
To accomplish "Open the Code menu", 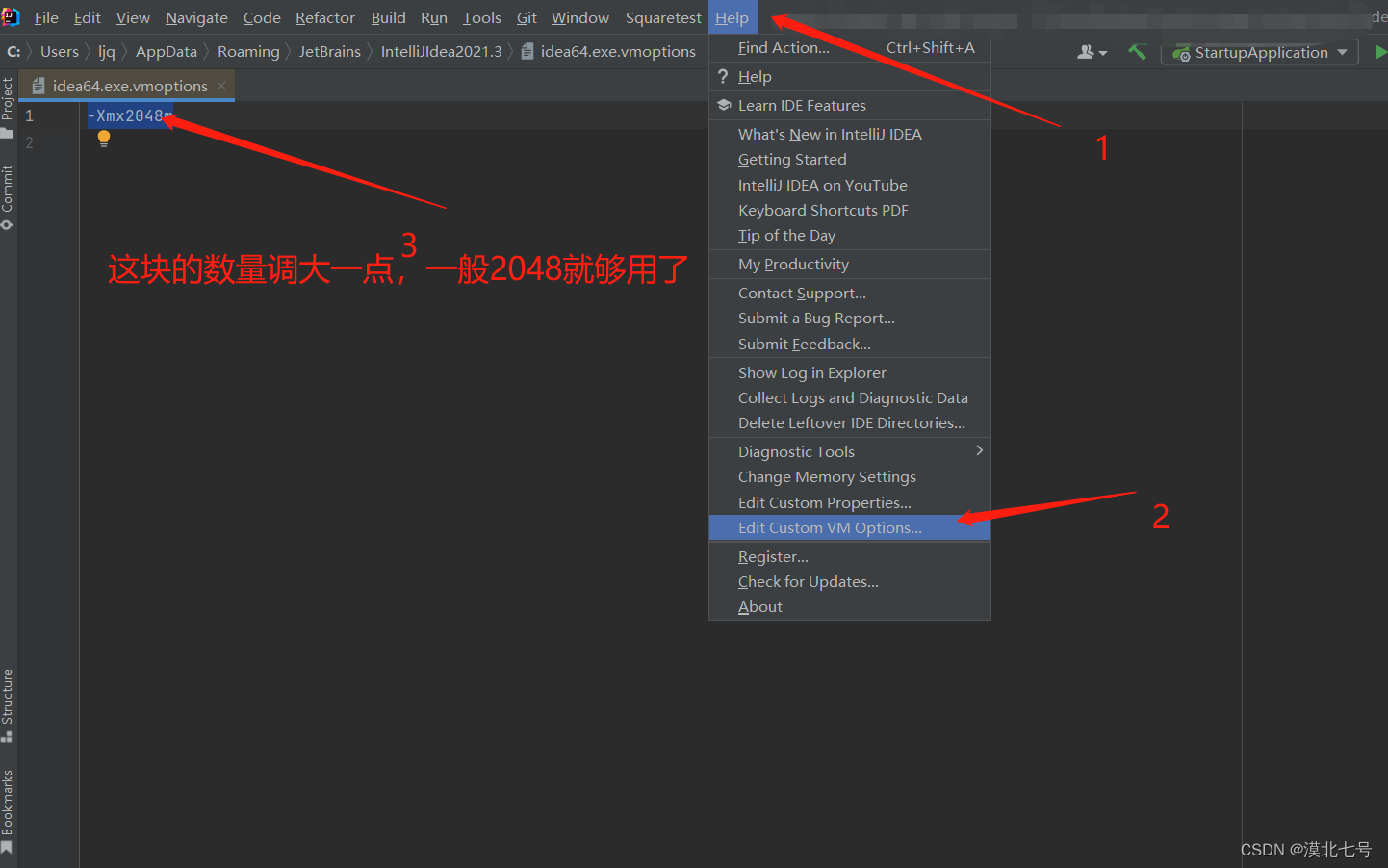I will [262, 17].
